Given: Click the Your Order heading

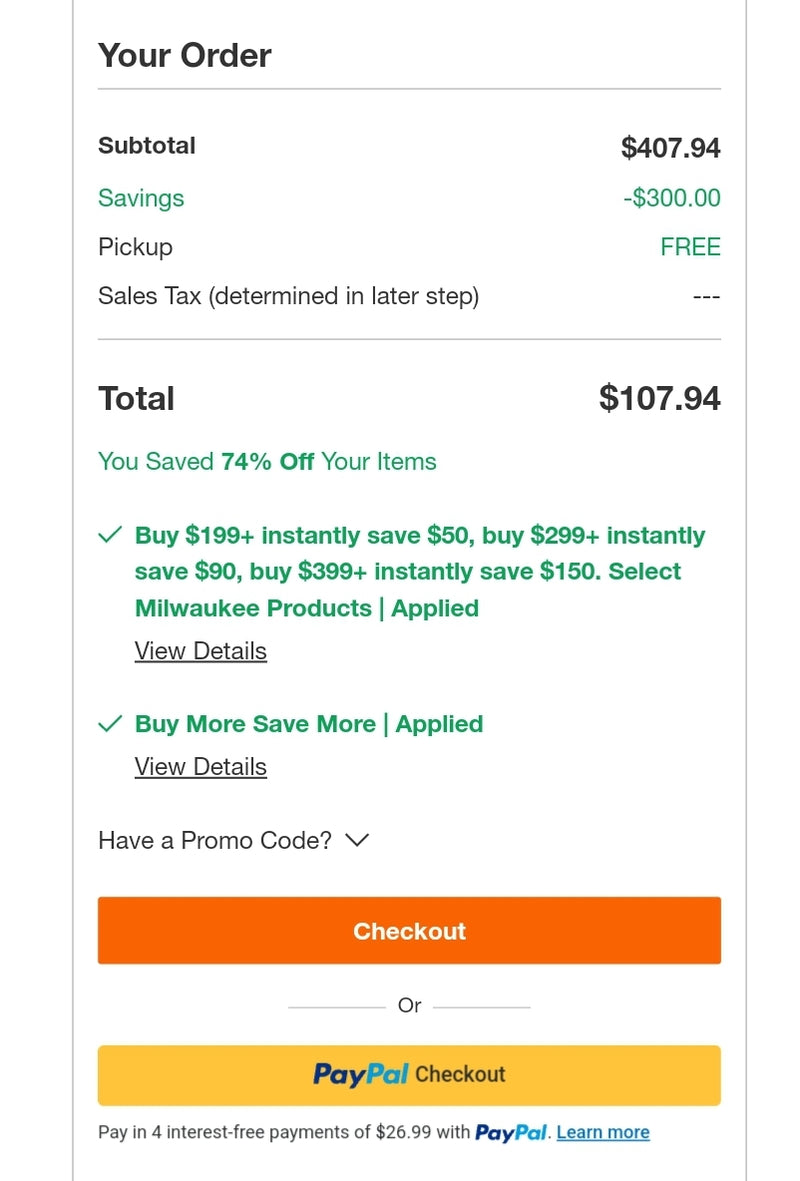Looking at the screenshot, I should [x=184, y=55].
